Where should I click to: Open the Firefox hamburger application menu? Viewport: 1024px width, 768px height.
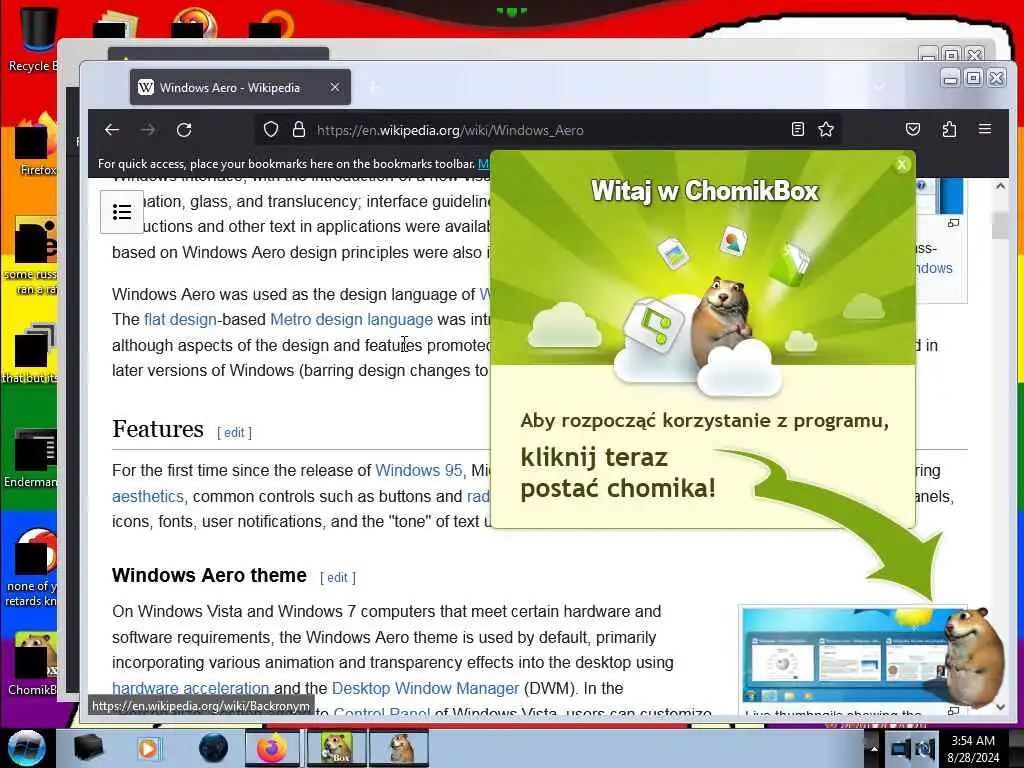985,129
